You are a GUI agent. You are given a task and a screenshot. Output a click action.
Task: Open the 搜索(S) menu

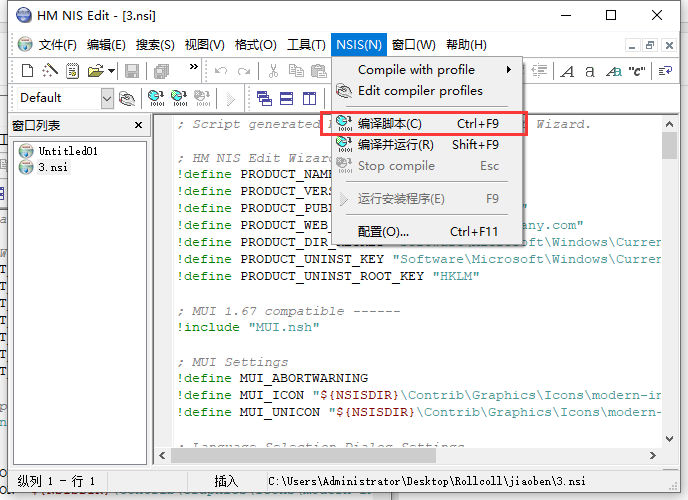[155, 45]
